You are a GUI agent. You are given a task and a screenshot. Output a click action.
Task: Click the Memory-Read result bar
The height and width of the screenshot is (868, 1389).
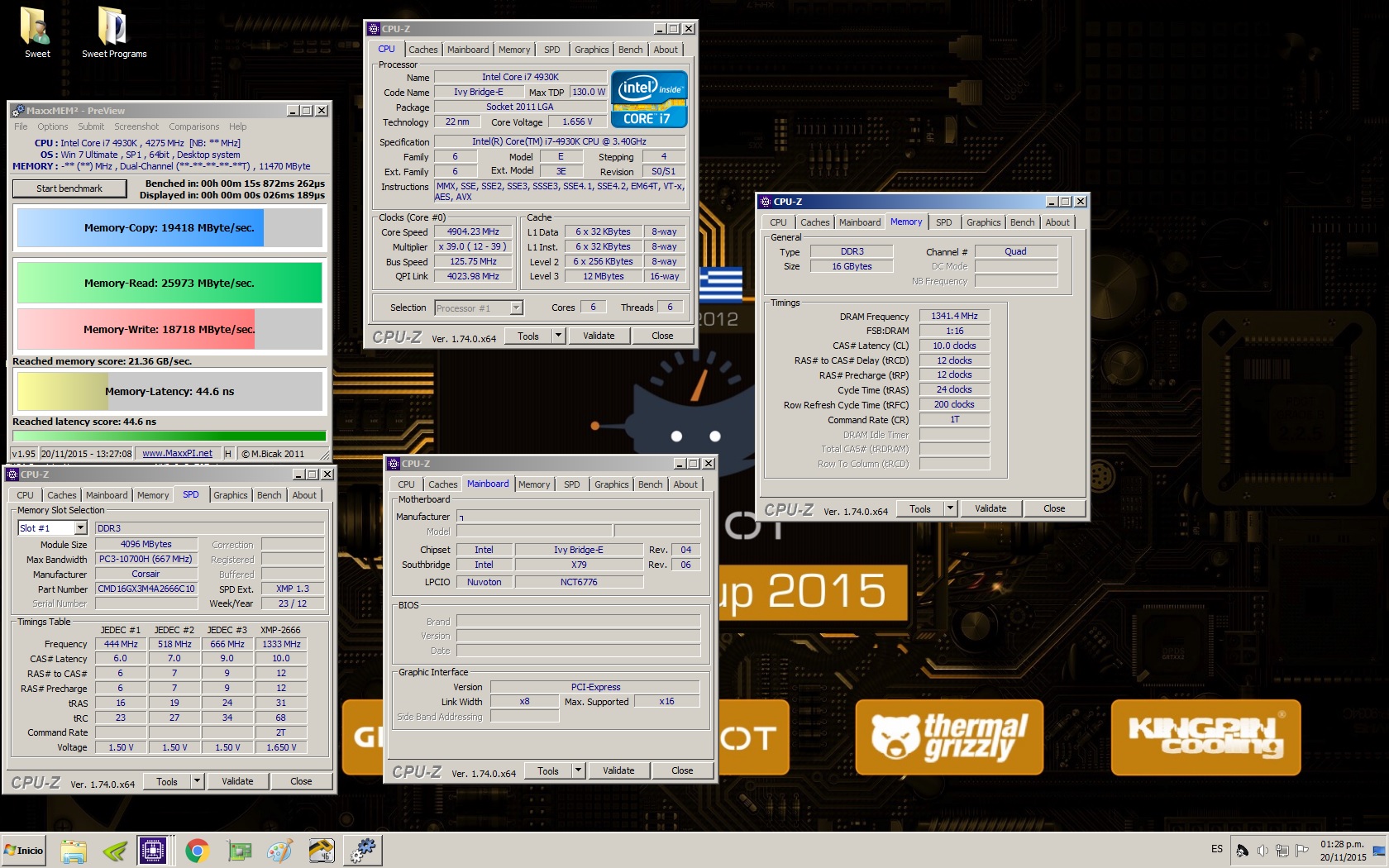169,283
